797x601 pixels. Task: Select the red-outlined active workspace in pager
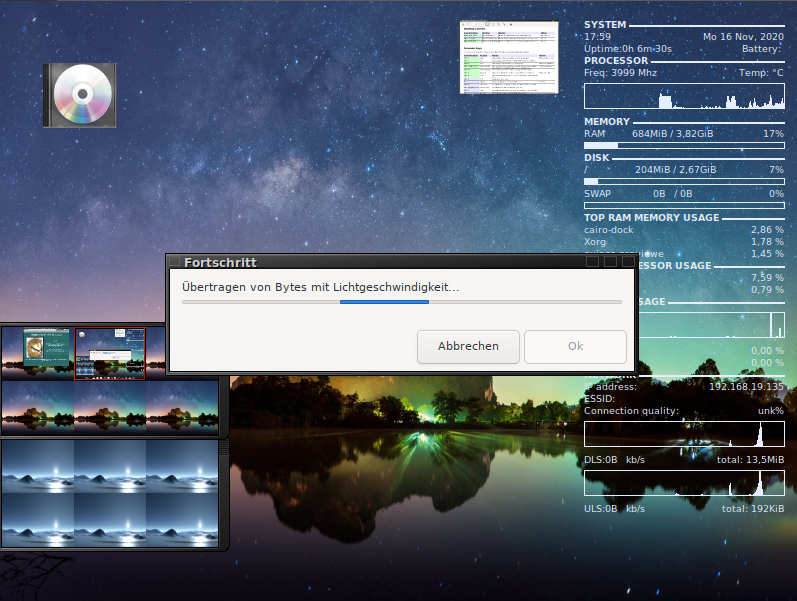[x=110, y=353]
